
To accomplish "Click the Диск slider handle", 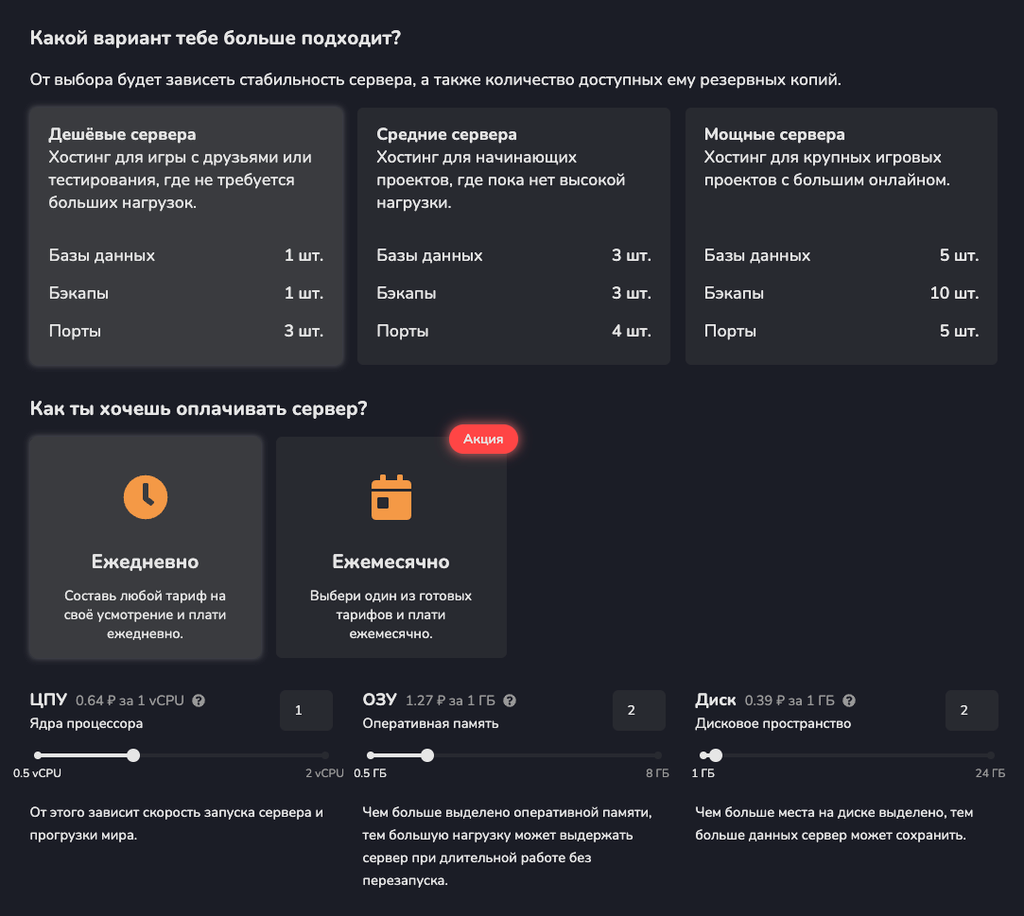I will (714, 756).
